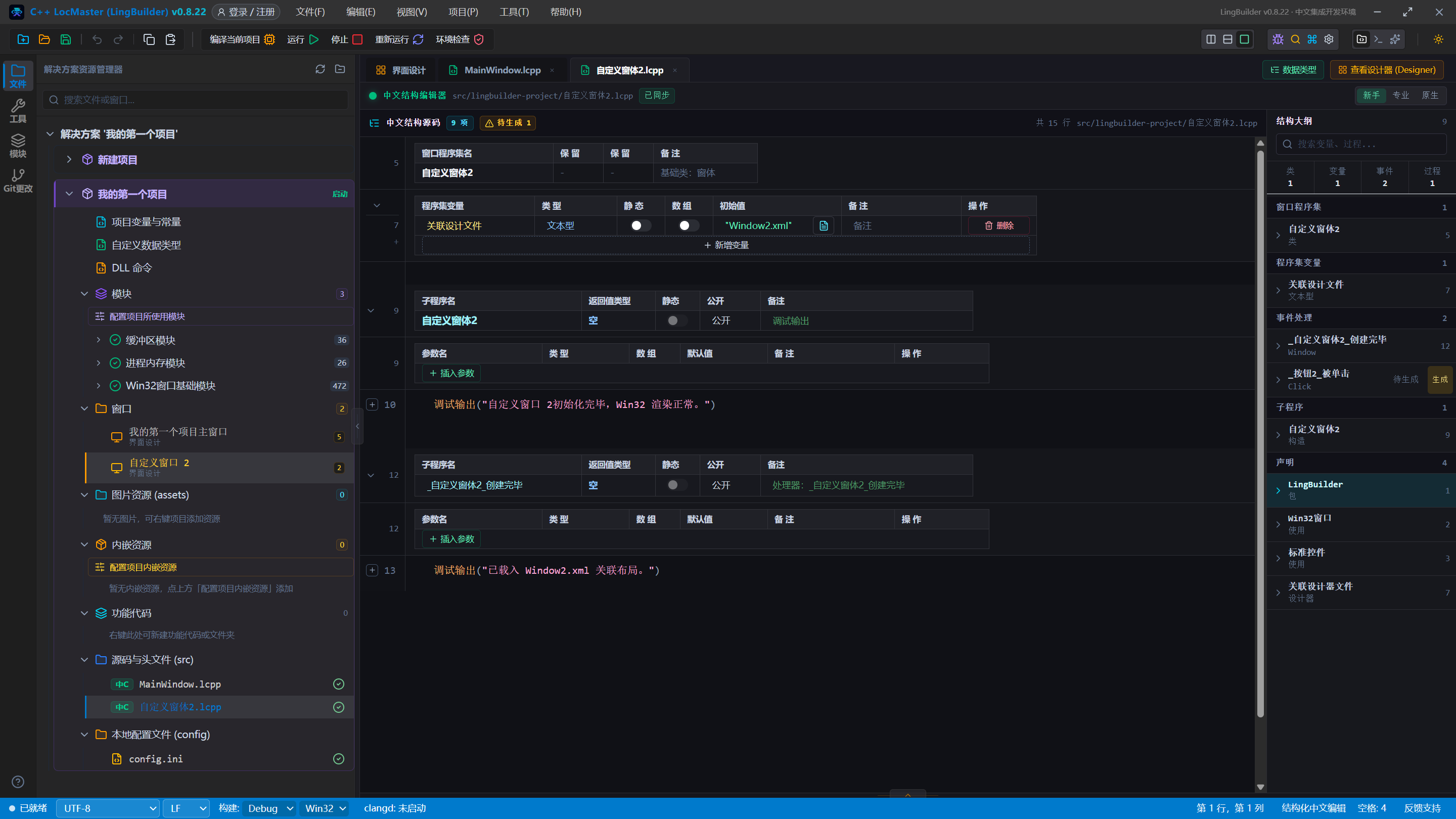The image size is (1456, 819).
Task: Click the redo arrow icon
Action: (x=118, y=39)
